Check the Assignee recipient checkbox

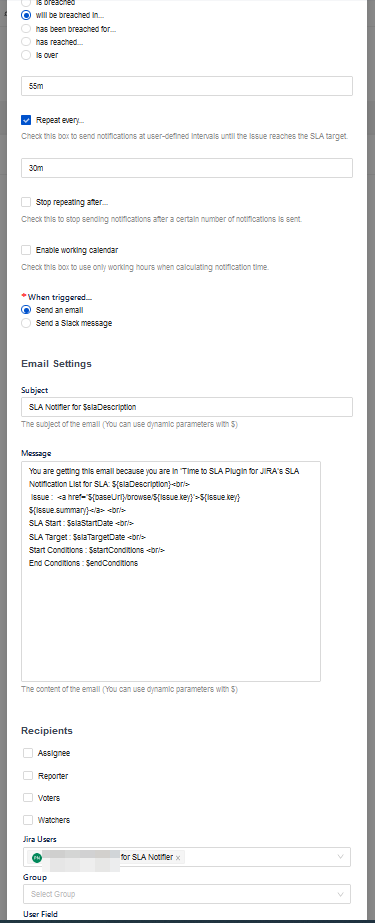coord(28,753)
